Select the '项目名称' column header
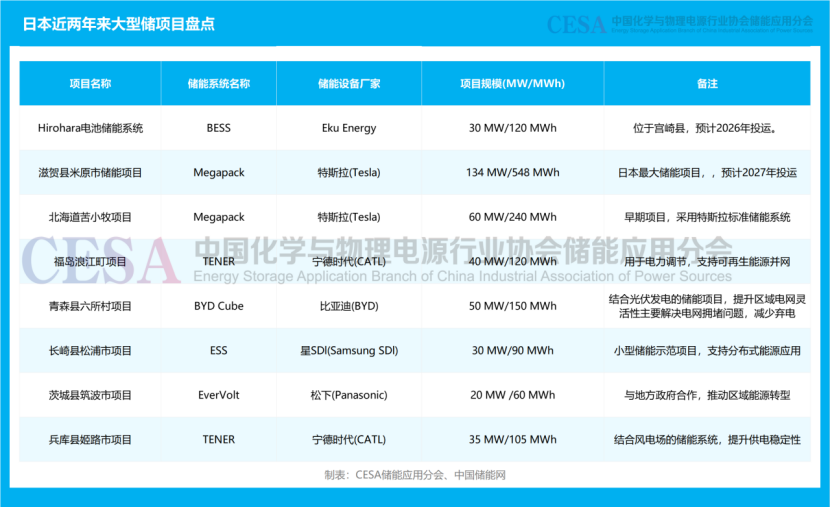 click(90, 84)
